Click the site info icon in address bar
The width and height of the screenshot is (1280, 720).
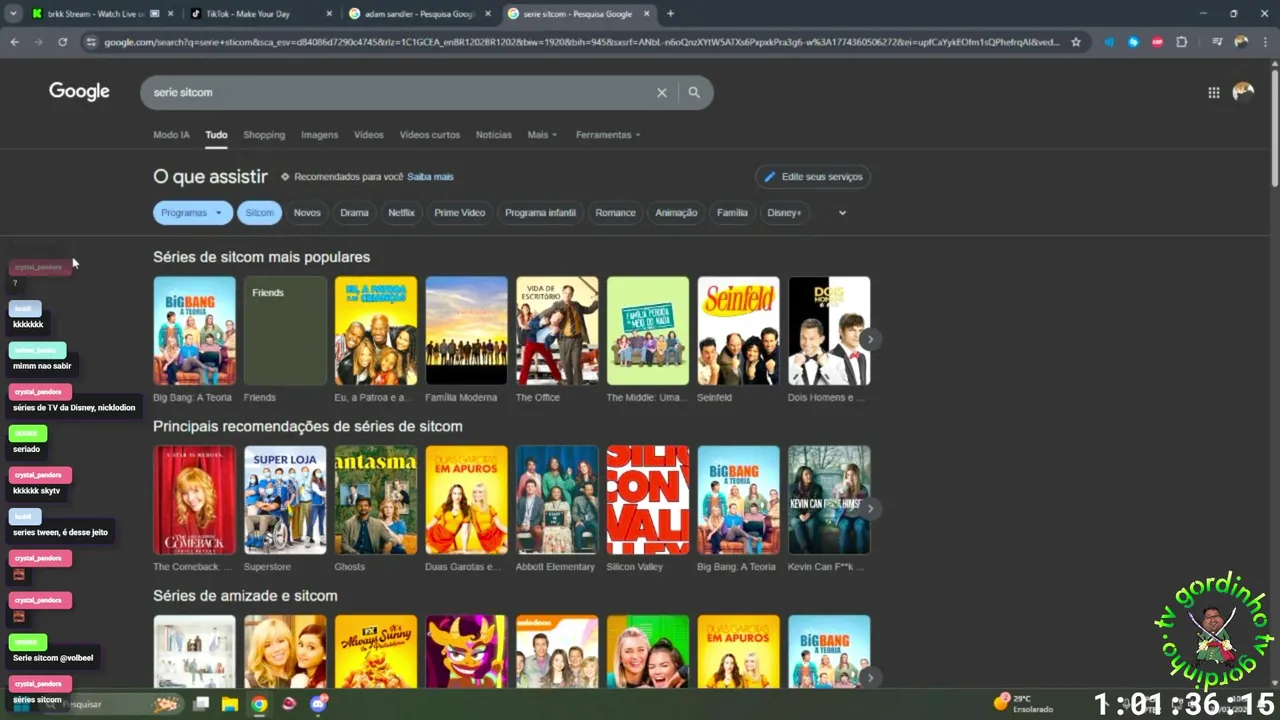91,42
